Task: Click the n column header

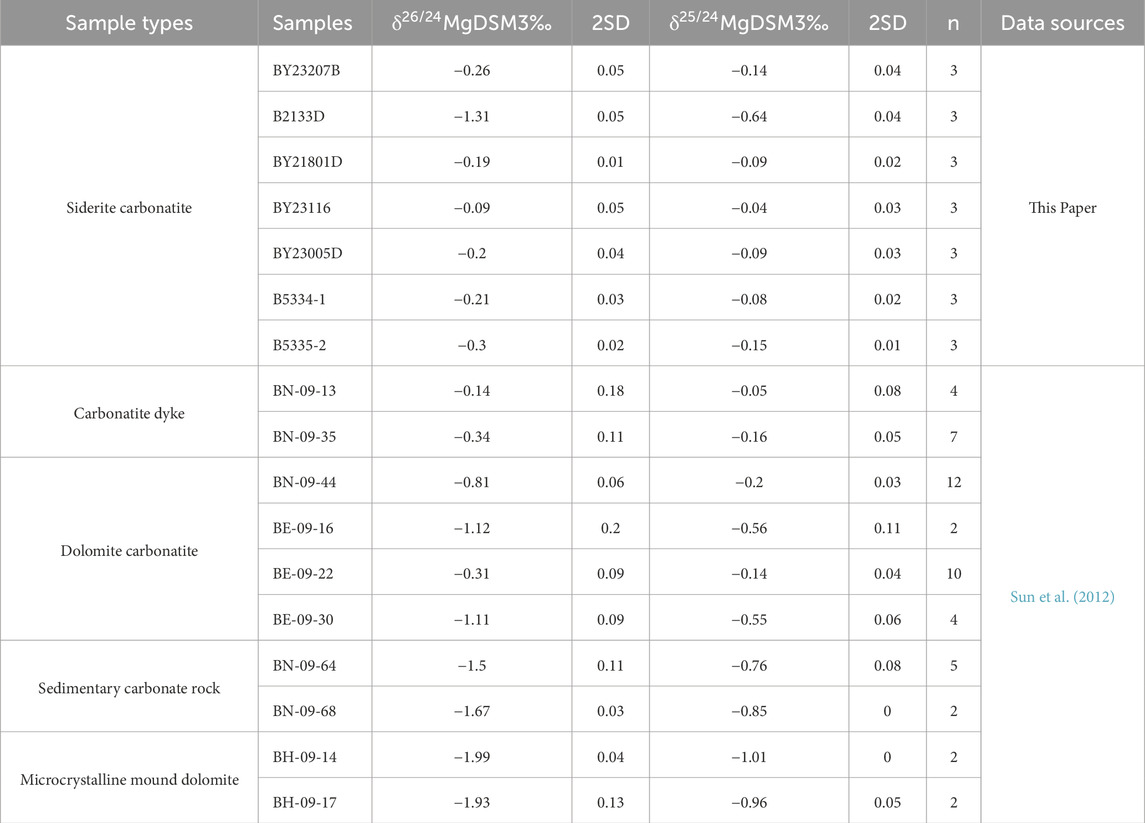Action: pyautogui.click(x=953, y=23)
